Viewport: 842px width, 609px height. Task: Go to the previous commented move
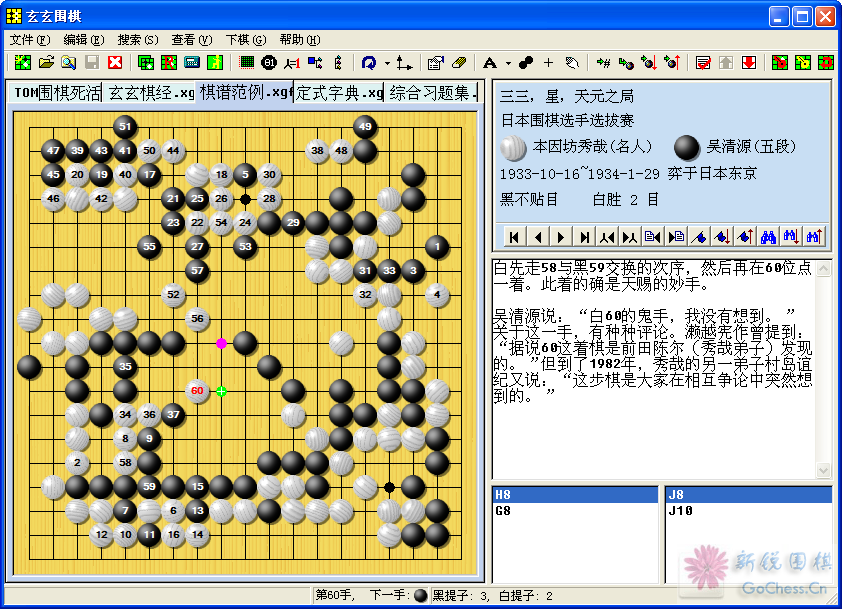point(653,237)
